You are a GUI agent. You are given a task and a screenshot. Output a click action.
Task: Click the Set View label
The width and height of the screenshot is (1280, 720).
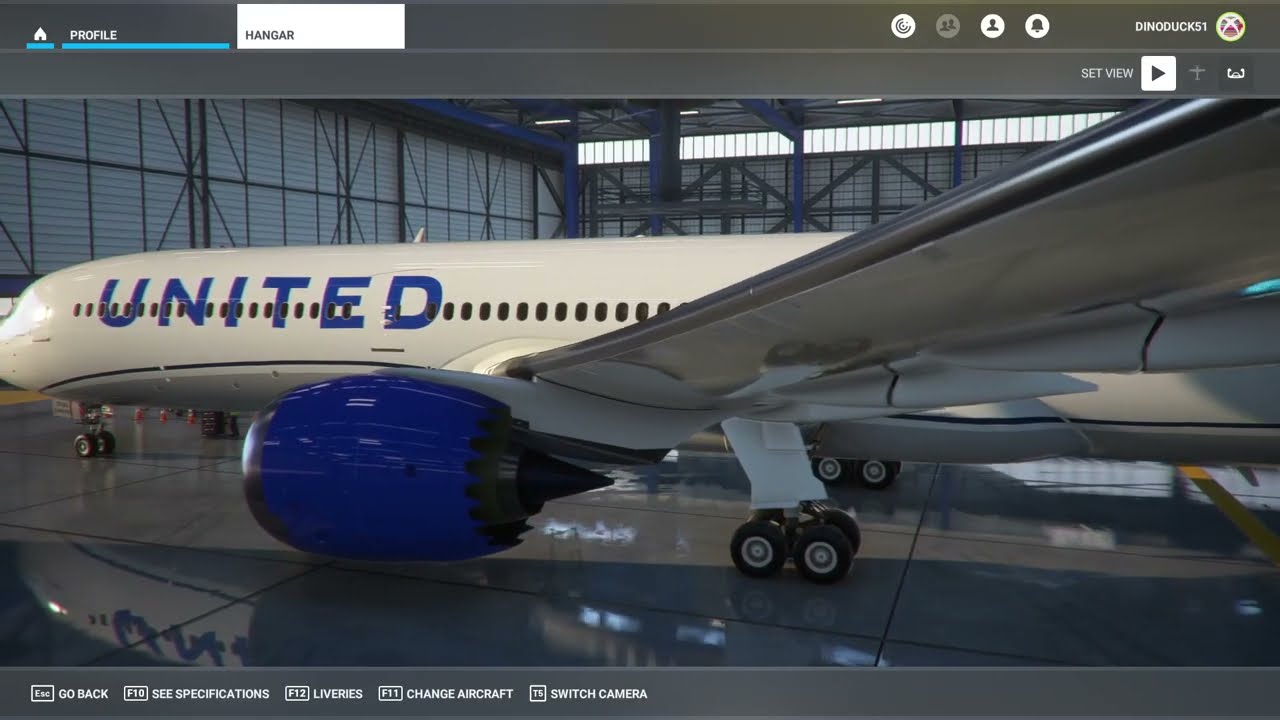(1107, 73)
